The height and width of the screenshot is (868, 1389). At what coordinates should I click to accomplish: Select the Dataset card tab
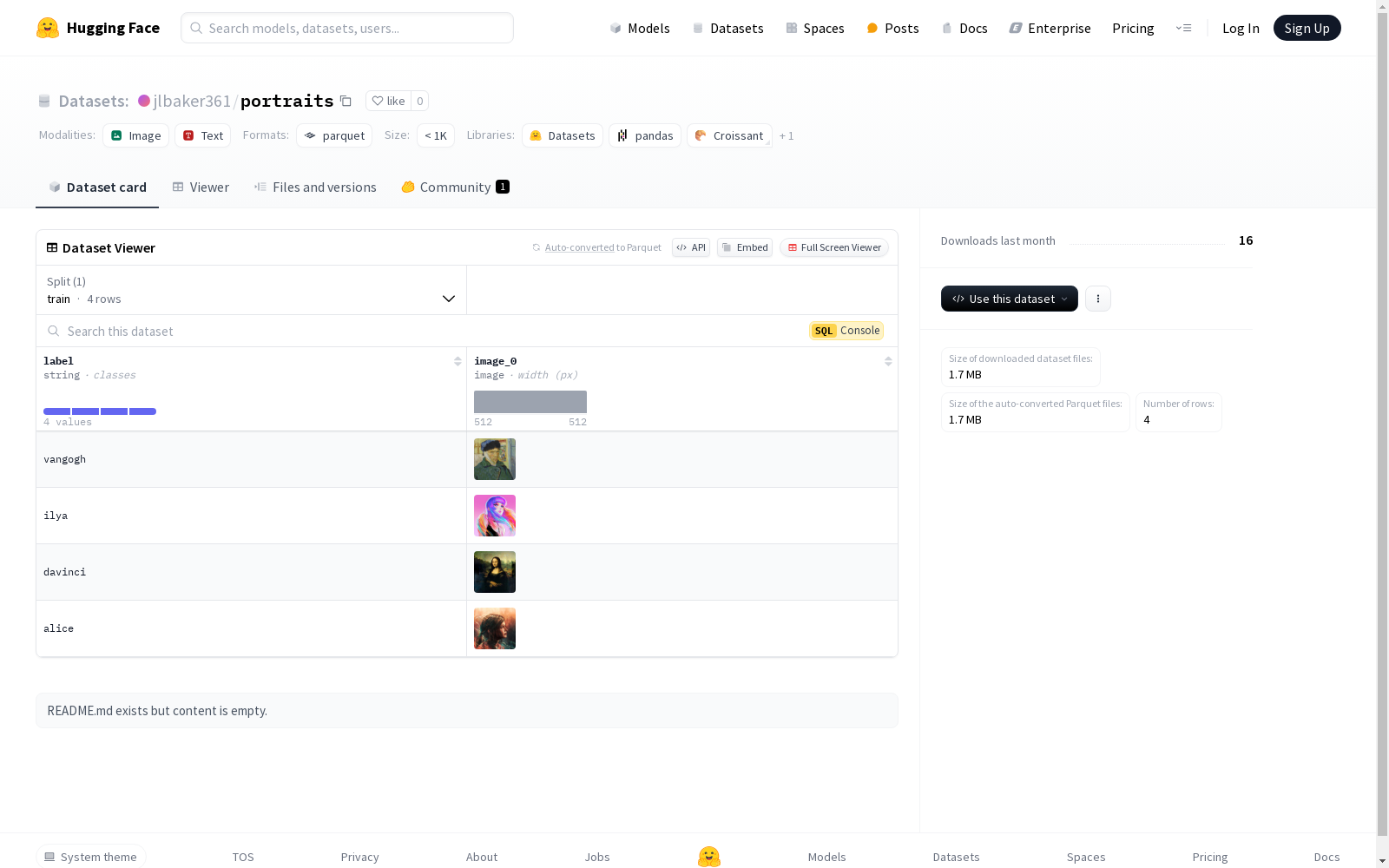coord(97,187)
